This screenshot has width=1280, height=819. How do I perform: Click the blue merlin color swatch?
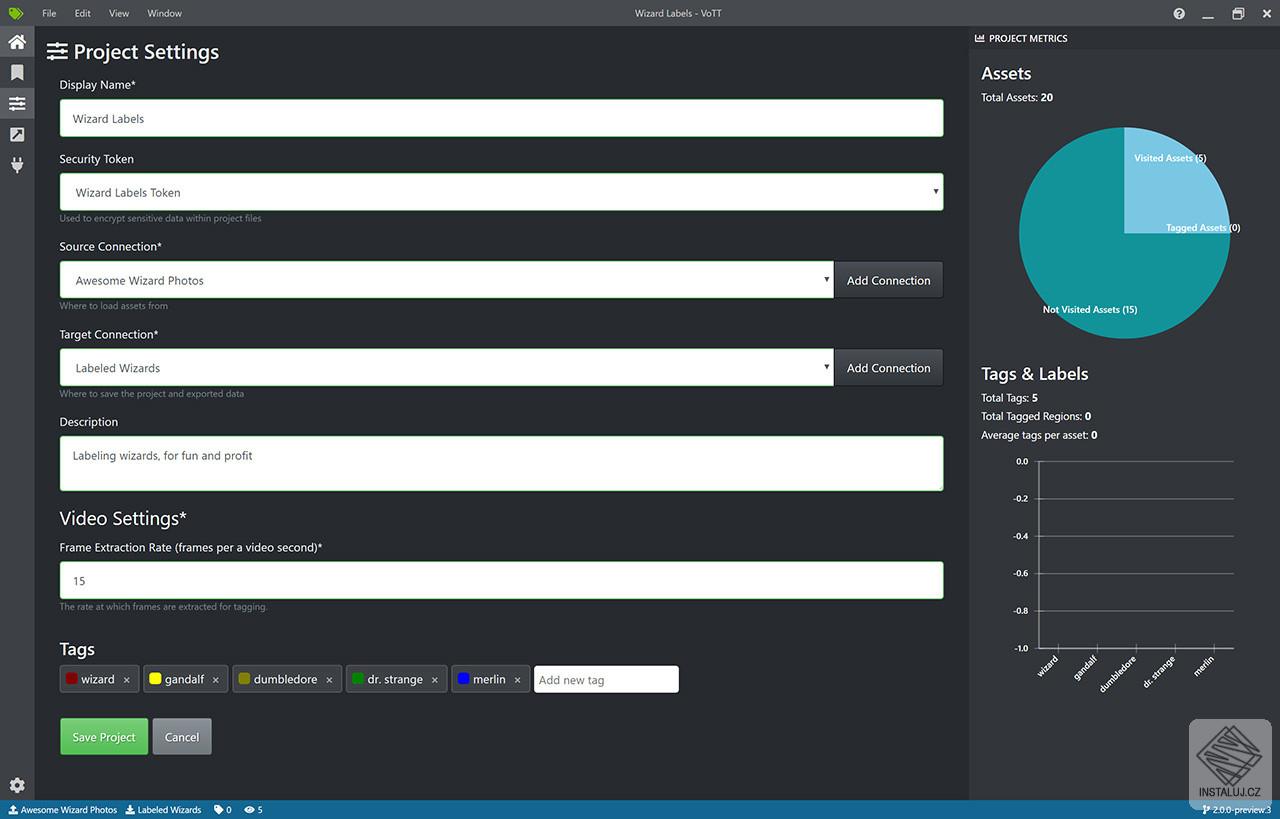pos(463,679)
